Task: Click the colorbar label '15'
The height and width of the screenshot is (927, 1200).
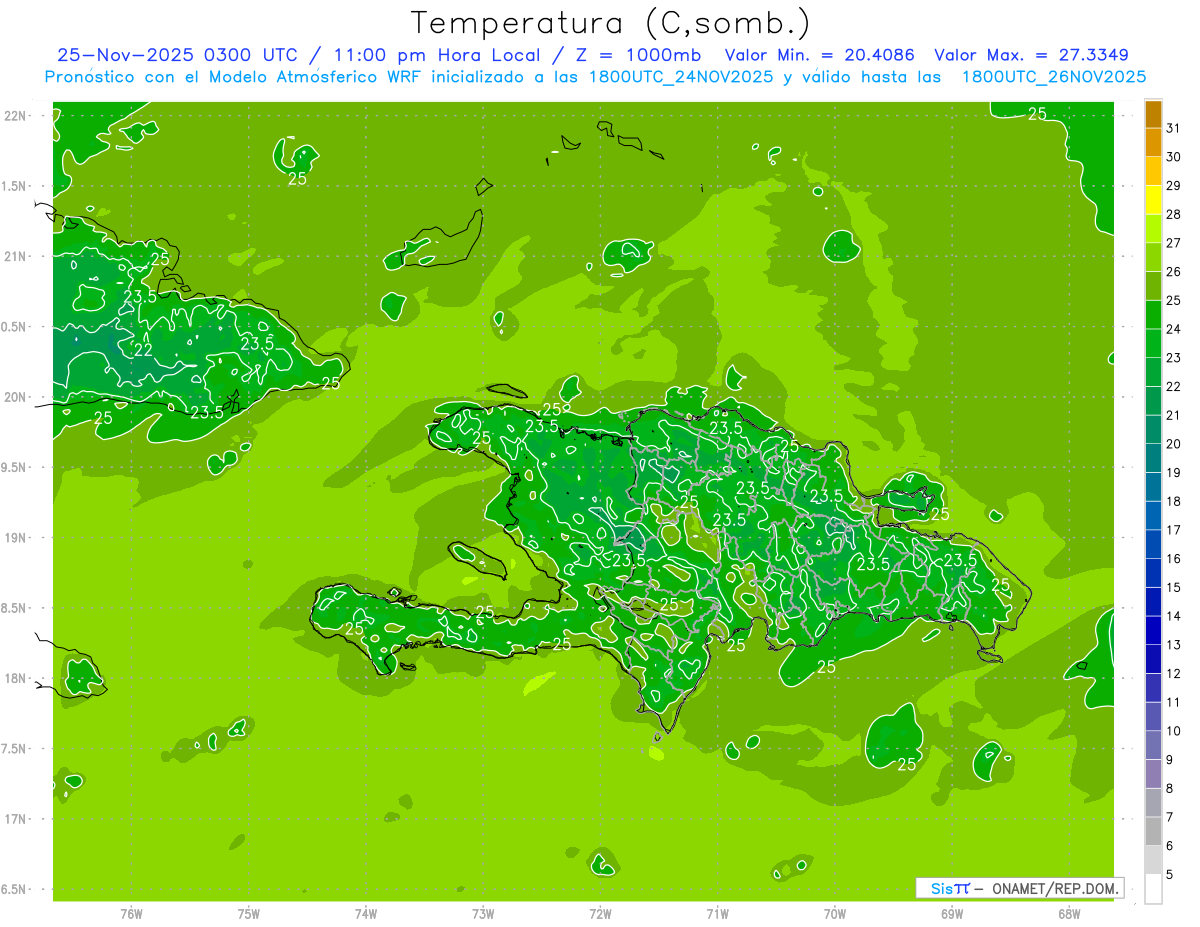Action: (1173, 588)
